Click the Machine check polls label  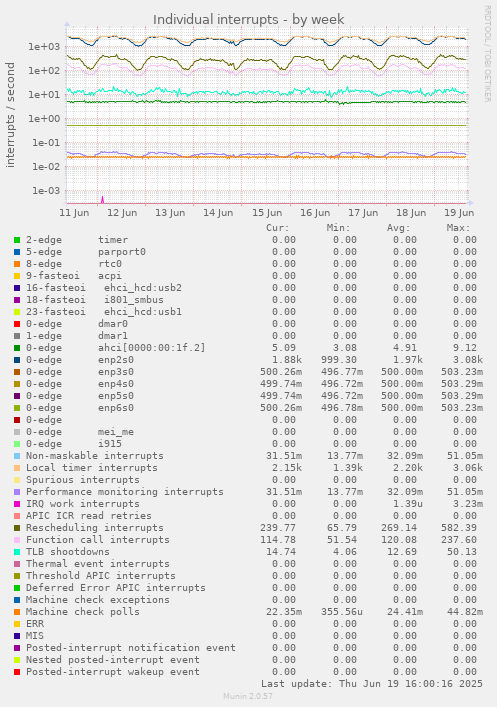pyautogui.click(x=83, y=612)
